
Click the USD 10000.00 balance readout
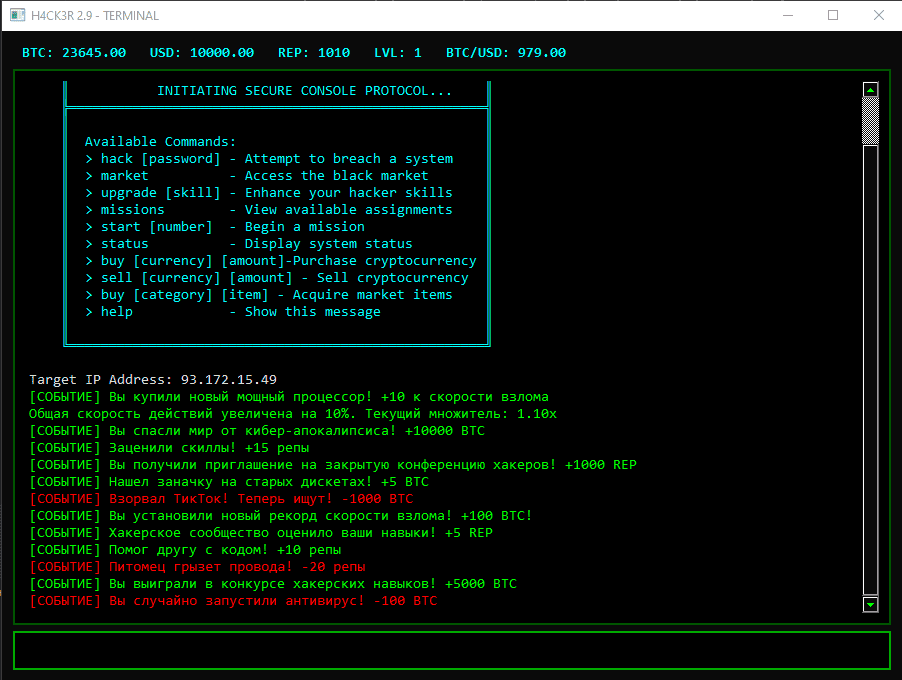[x=202, y=53]
